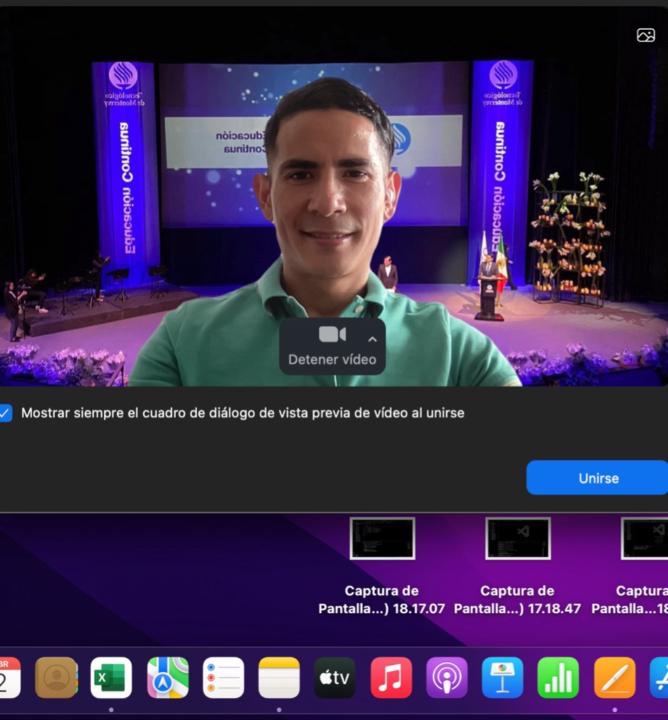Viewport: 668px width, 720px height.
Task: Launch Maps from the dock
Action: (167, 678)
